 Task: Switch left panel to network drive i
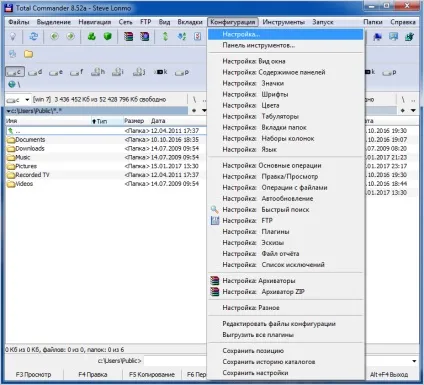point(118,72)
